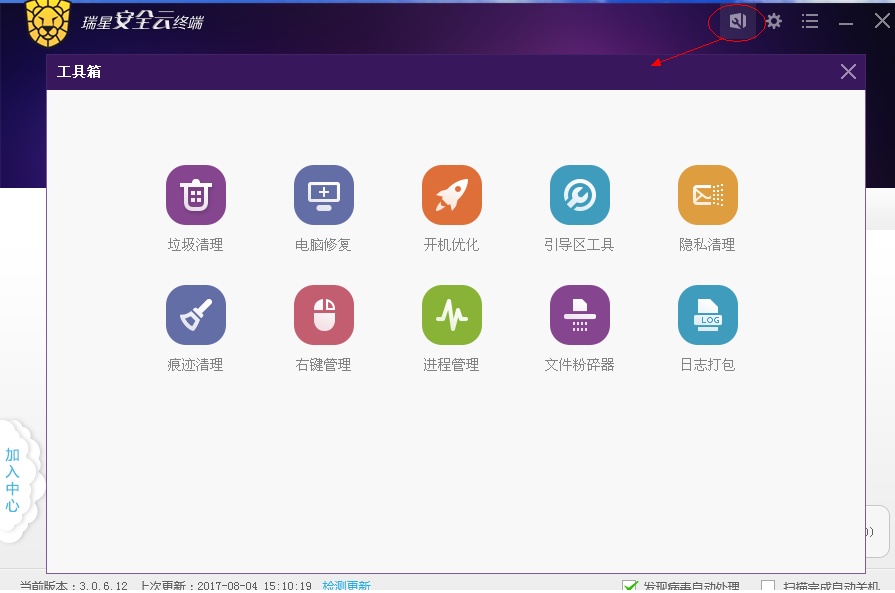Open the 隐私清理 privacy cleanup tool
The image size is (895, 593).
coord(707,195)
